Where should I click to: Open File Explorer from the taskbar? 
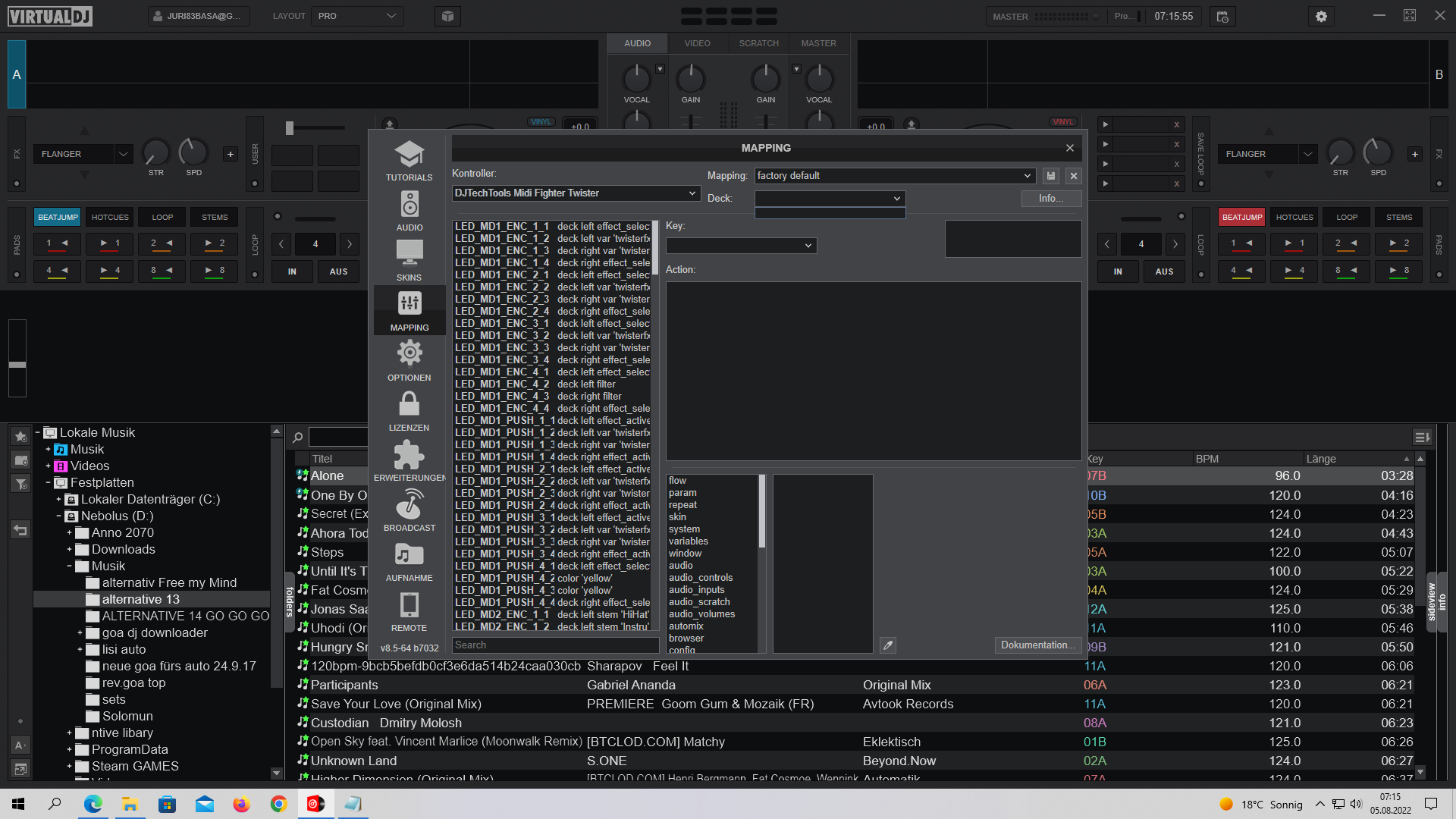point(130,804)
